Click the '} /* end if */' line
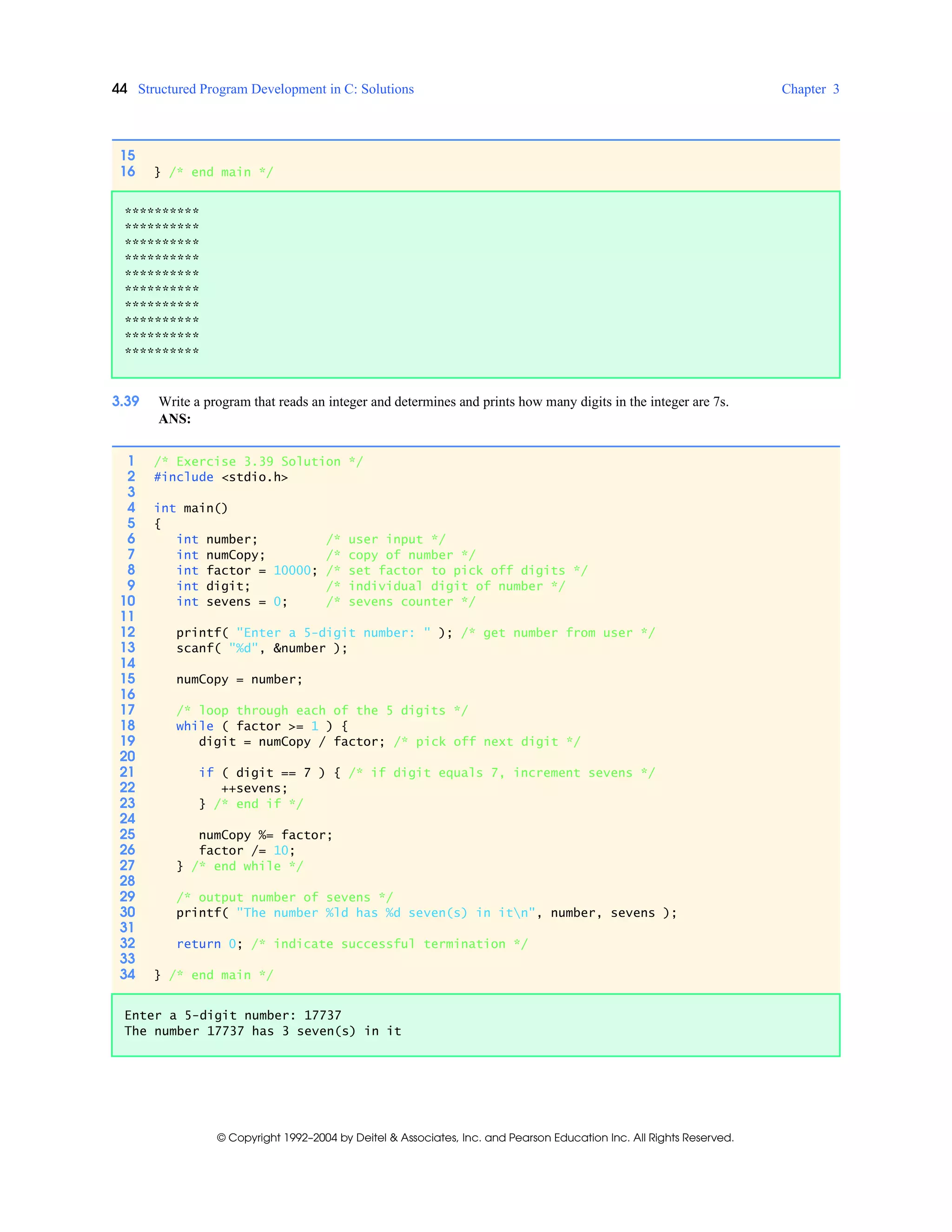The height and width of the screenshot is (1232, 952). (251, 804)
